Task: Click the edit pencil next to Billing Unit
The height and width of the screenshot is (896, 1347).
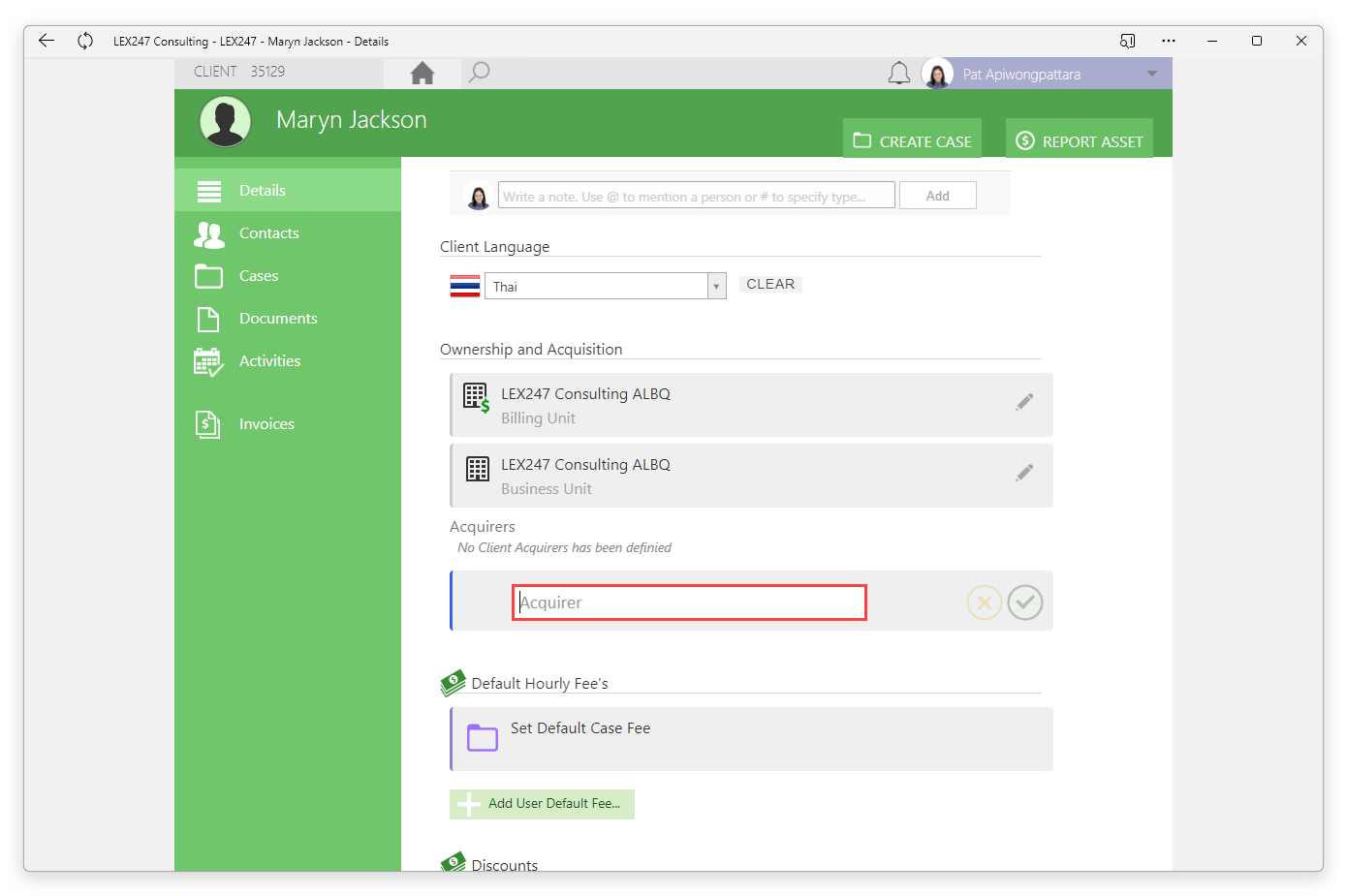Action: tap(1024, 401)
